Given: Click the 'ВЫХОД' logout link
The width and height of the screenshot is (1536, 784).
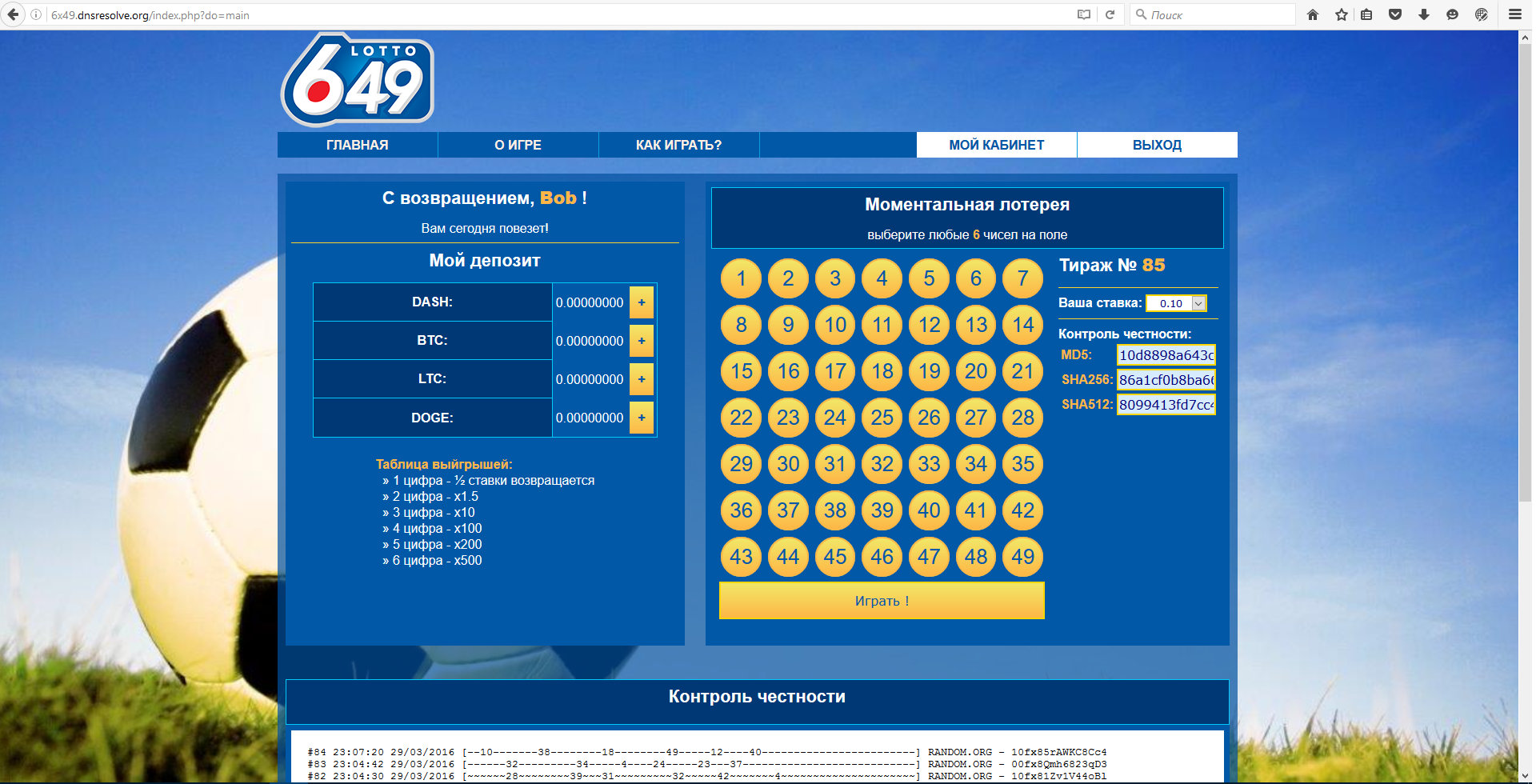Looking at the screenshot, I should (x=1157, y=145).
